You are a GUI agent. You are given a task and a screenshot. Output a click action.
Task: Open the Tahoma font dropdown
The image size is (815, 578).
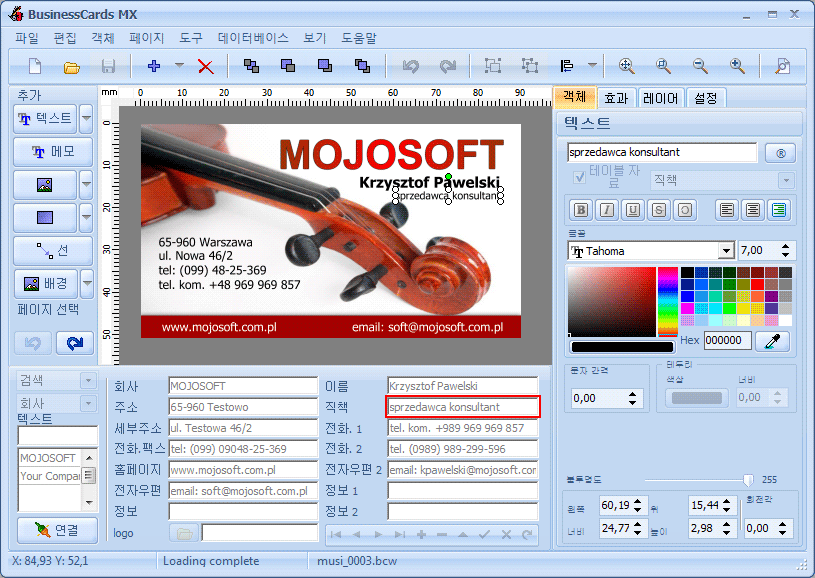pyautogui.click(x=726, y=251)
